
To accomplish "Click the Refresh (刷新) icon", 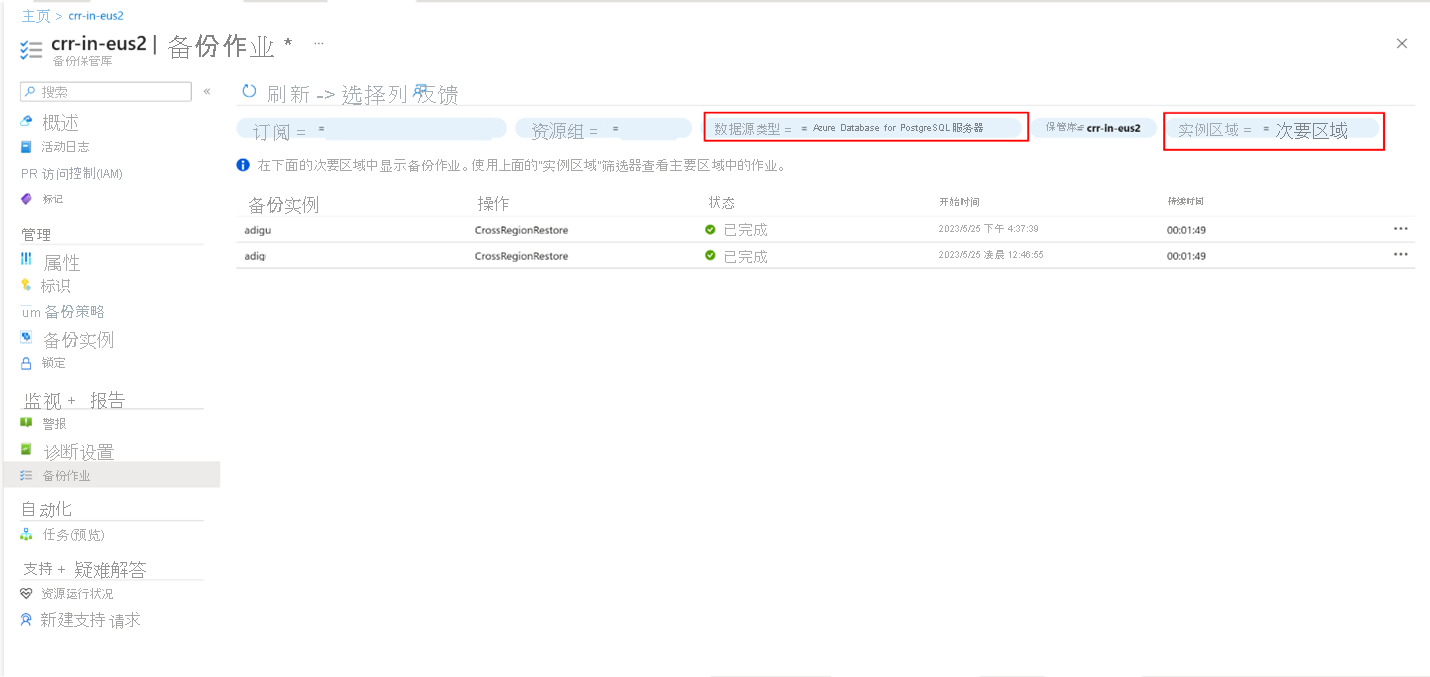I will pos(250,91).
